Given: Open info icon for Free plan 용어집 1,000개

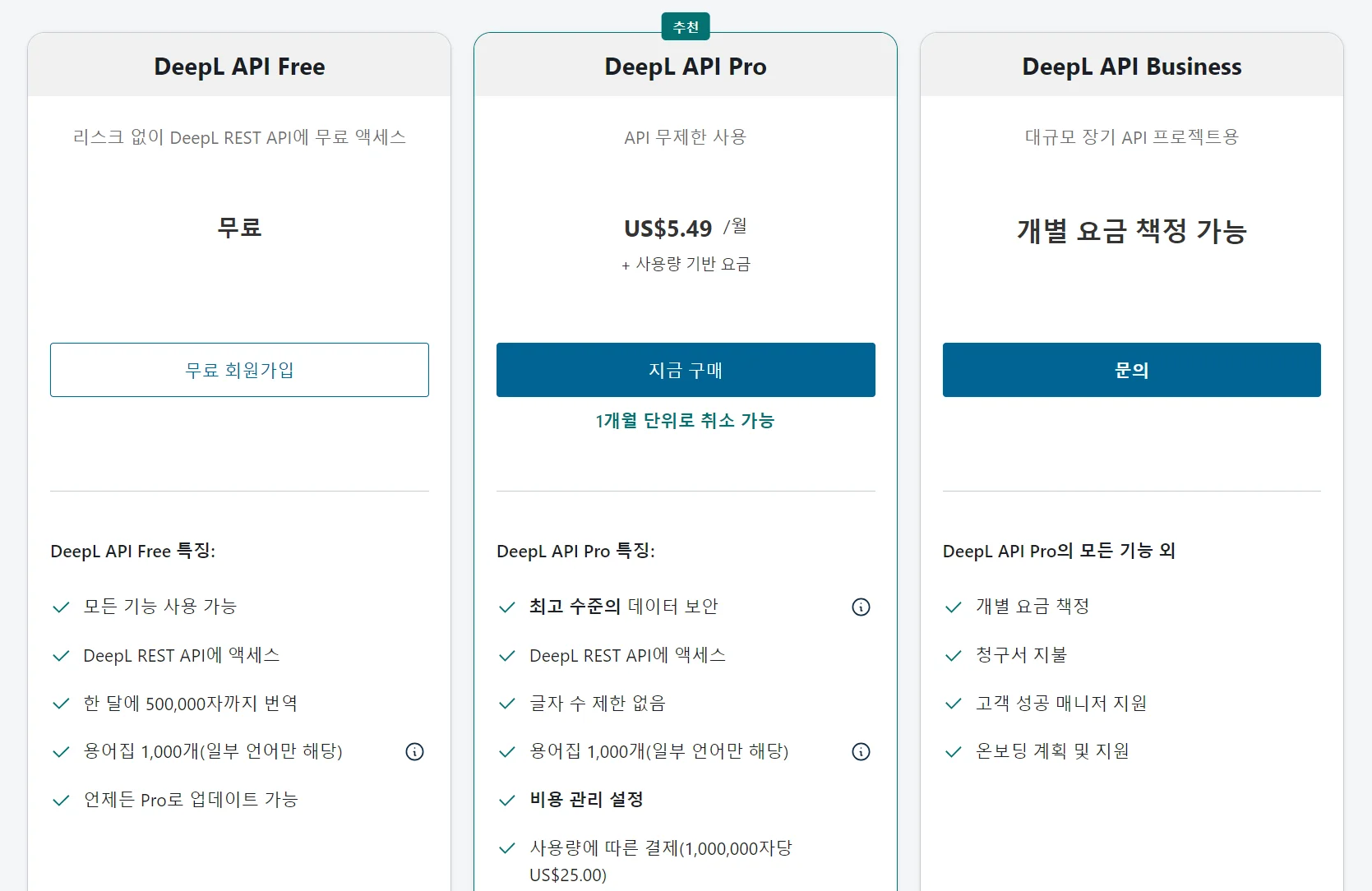Looking at the screenshot, I should pos(415,751).
